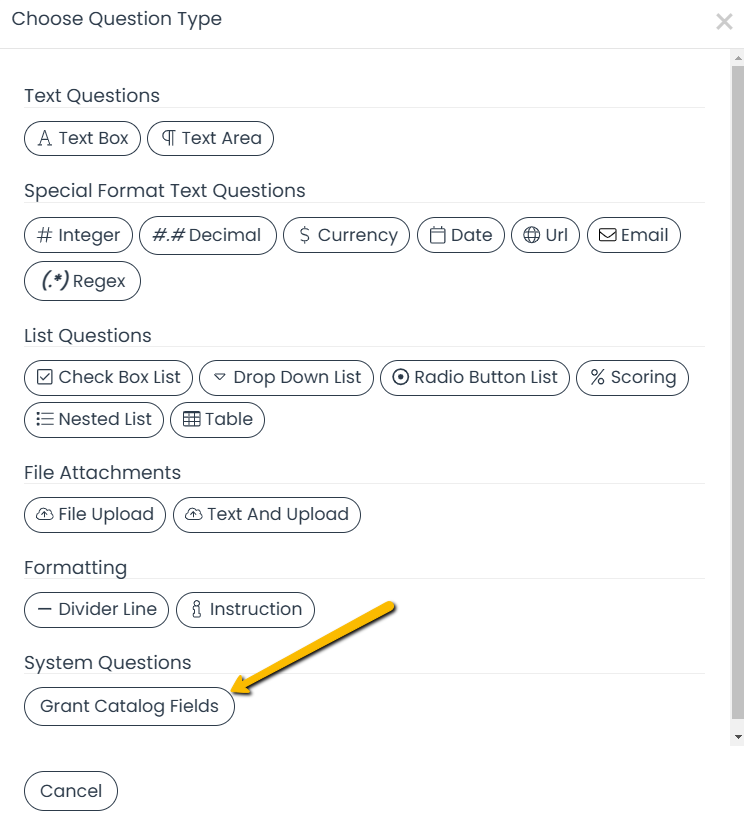Select Text And Upload question type
The image size is (744, 832).
[266, 514]
